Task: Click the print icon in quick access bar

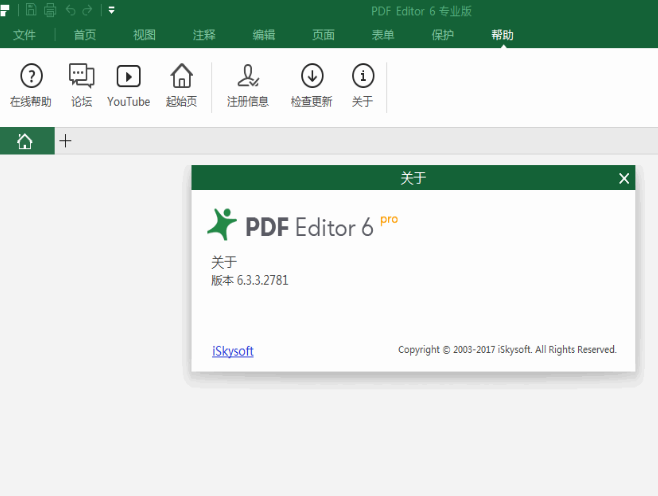Action: click(50, 9)
